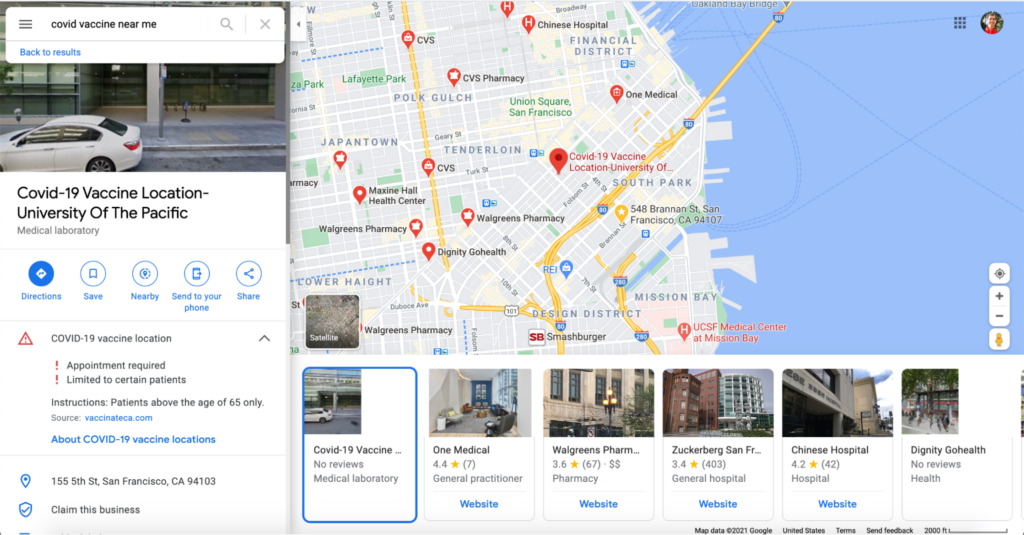Open the Website link for One Medical
The image size is (1024, 535).
479,504
